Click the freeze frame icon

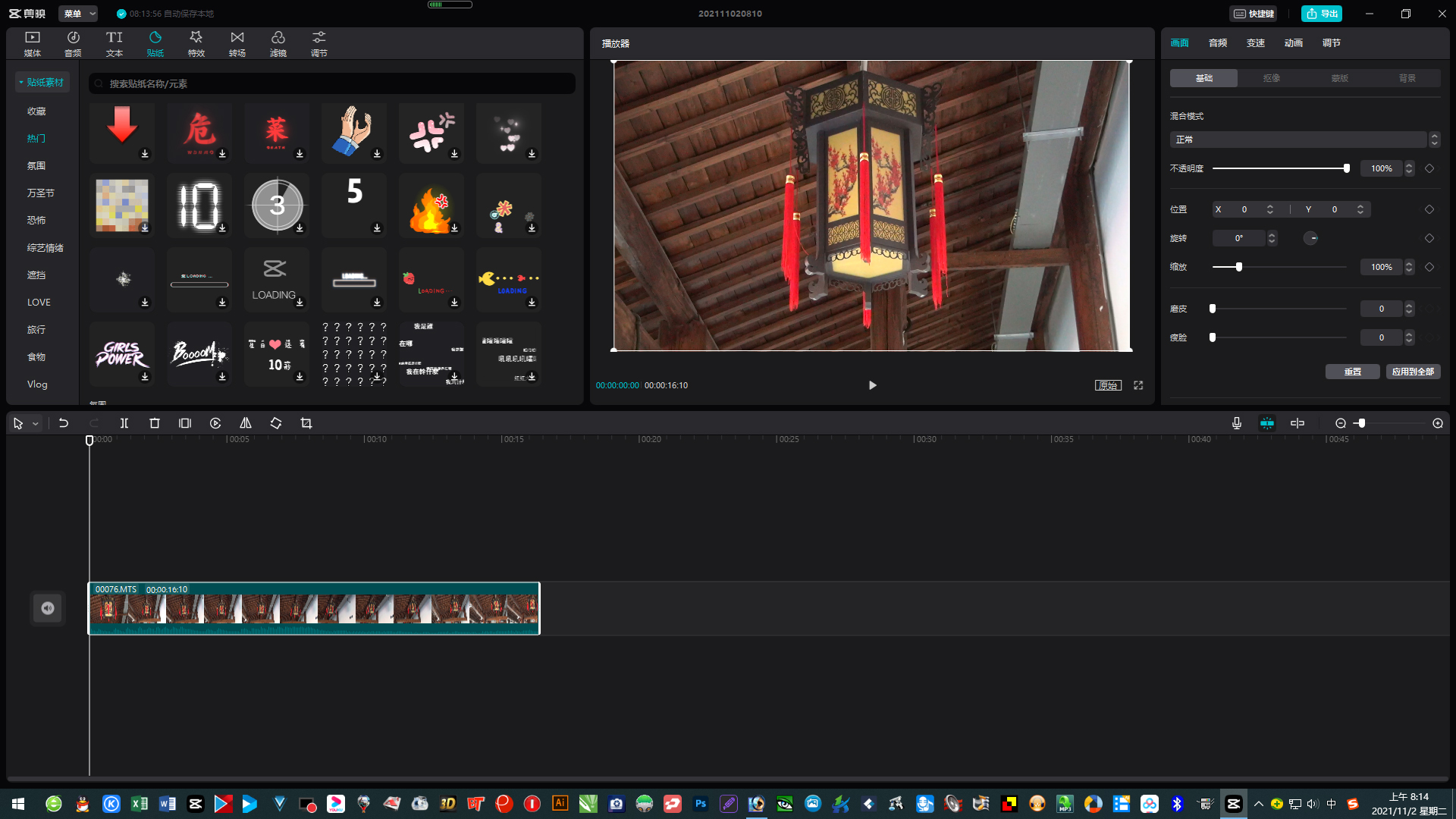tap(185, 423)
